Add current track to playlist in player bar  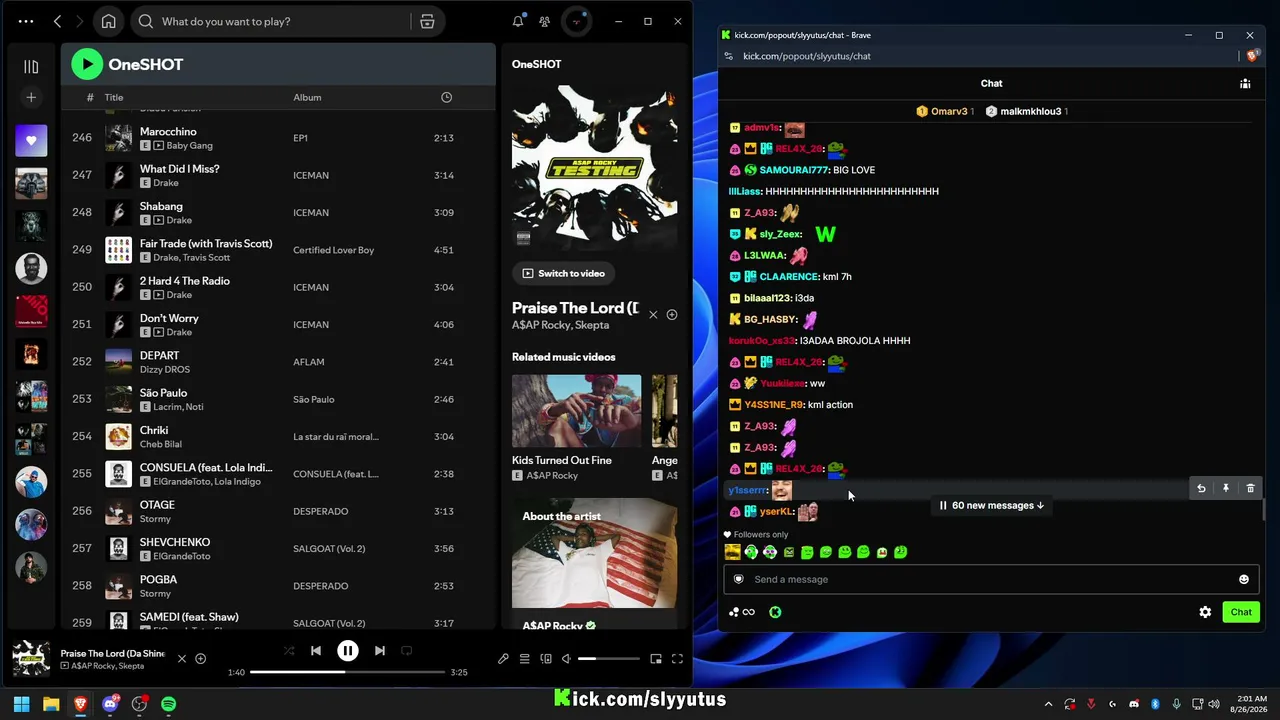tap(200, 658)
